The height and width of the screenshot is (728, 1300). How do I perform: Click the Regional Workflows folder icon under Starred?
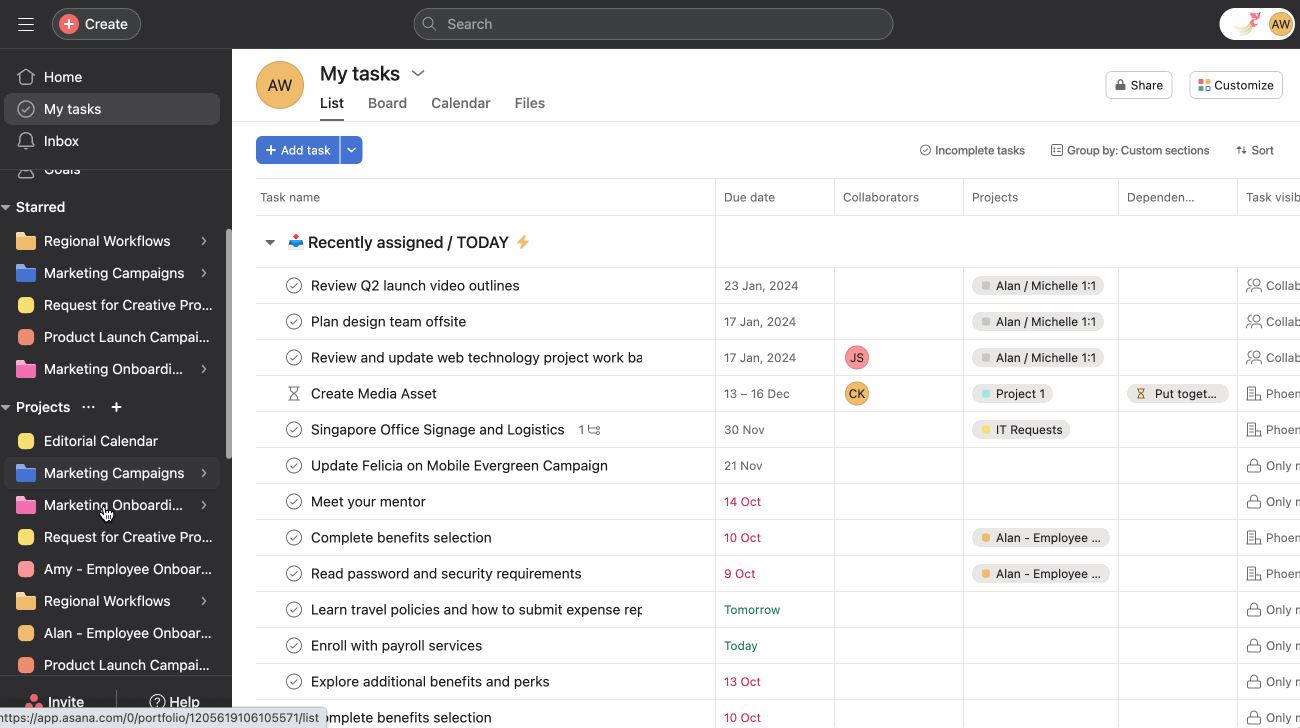(x=26, y=241)
